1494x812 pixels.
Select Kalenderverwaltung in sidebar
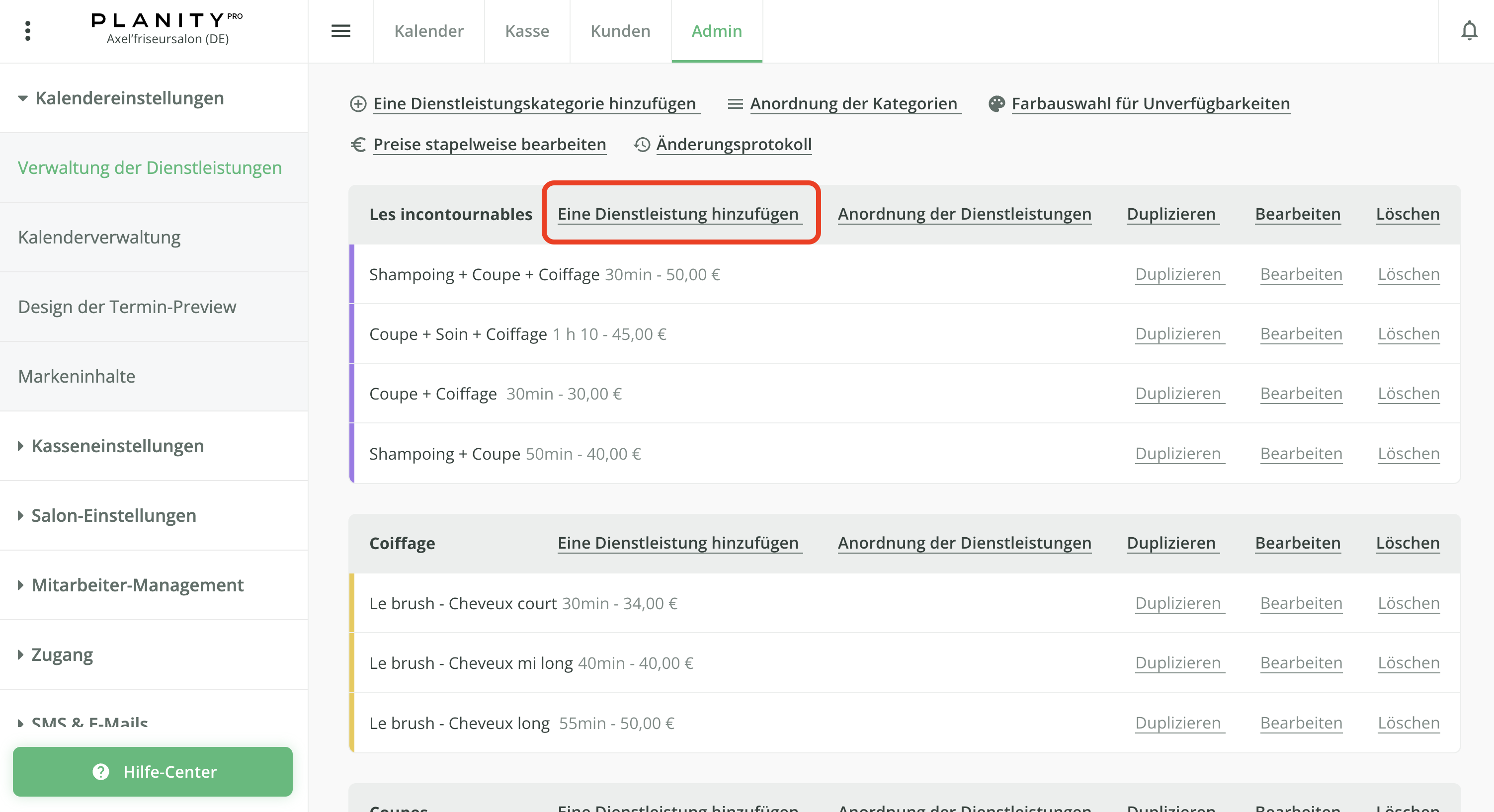point(99,237)
